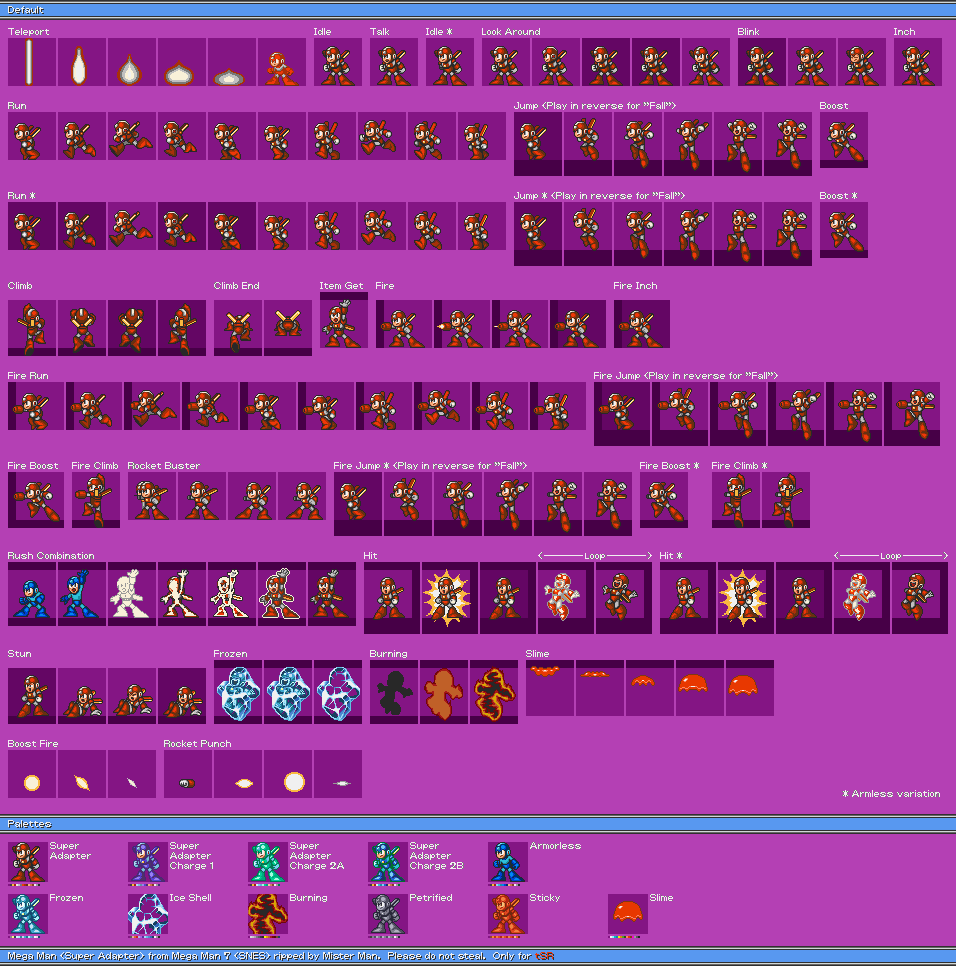This screenshot has height=966, width=956.
Task: Click the "Hit *" label
Action: click(x=671, y=556)
